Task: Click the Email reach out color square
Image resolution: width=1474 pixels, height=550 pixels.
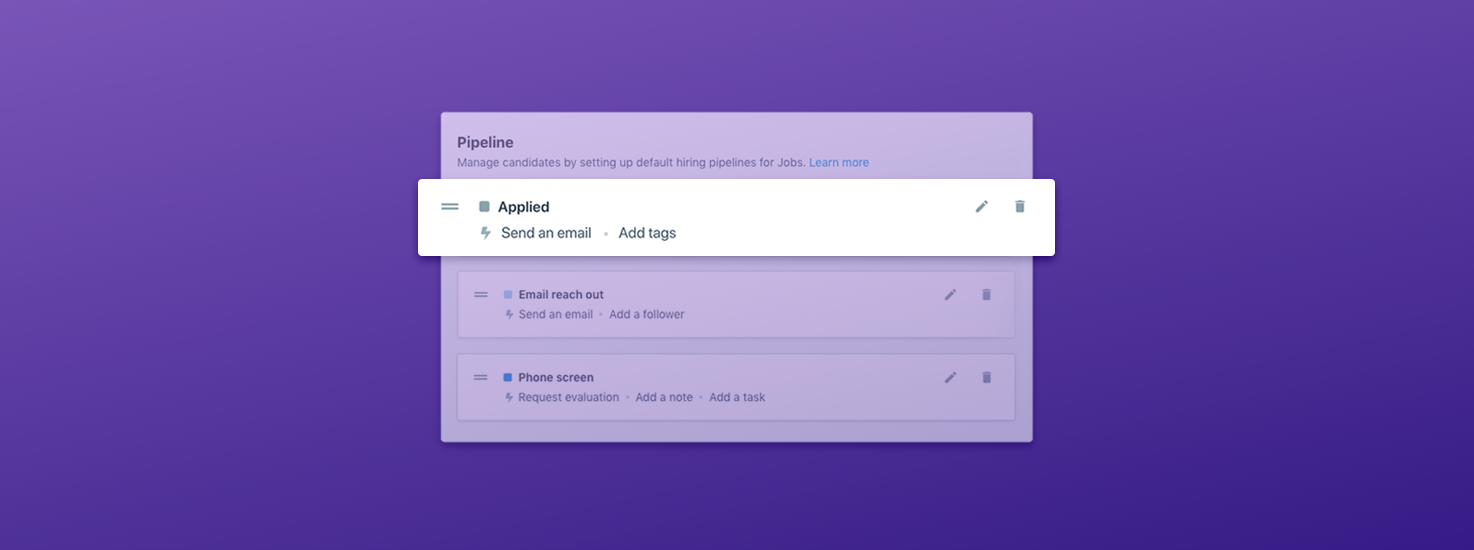Action: [508, 295]
